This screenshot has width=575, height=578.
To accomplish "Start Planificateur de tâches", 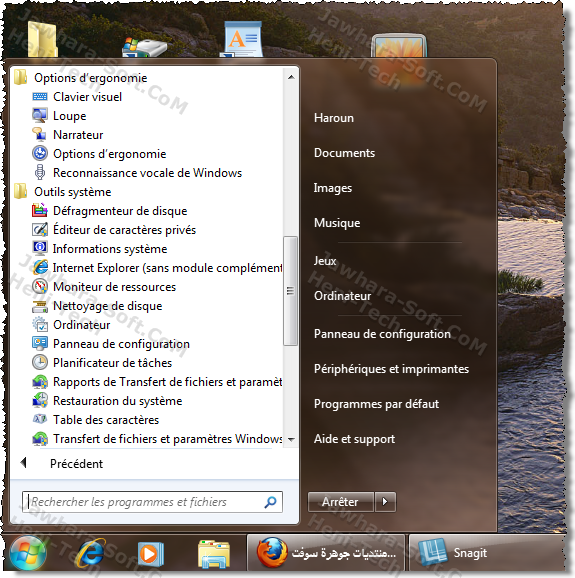I will tap(112, 363).
